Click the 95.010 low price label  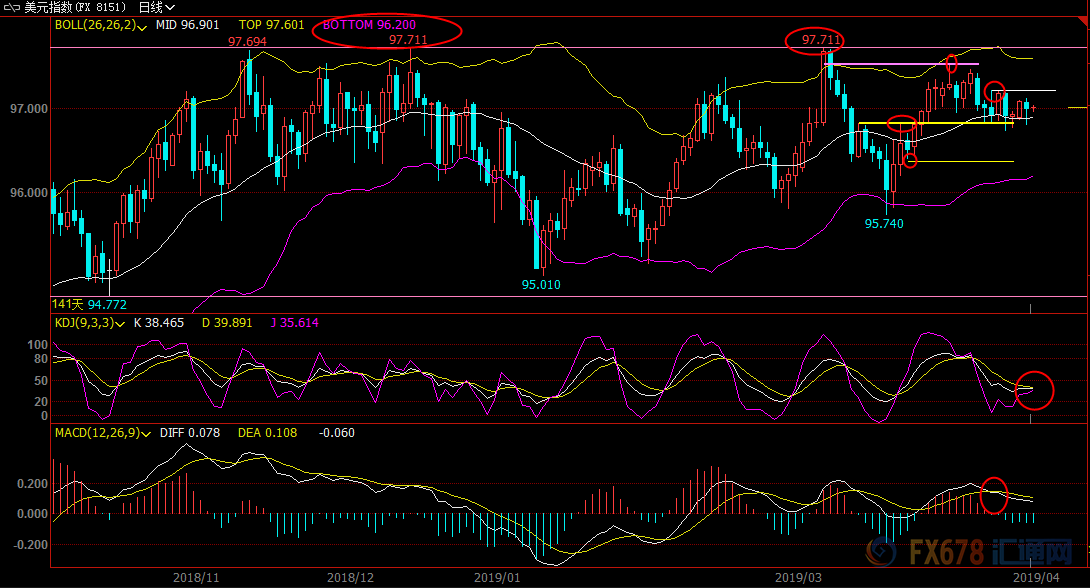(x=541, y=284)
